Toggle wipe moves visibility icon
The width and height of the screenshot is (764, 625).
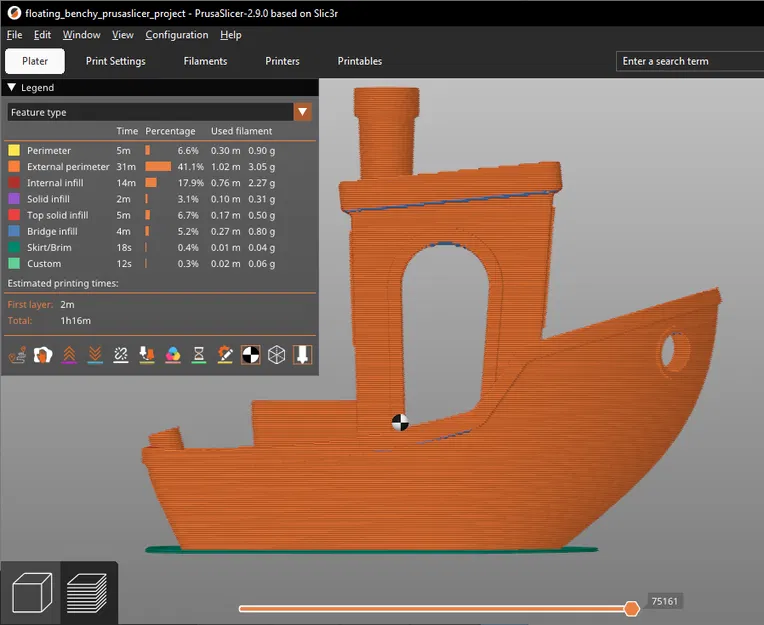click(x=43, y=355)
